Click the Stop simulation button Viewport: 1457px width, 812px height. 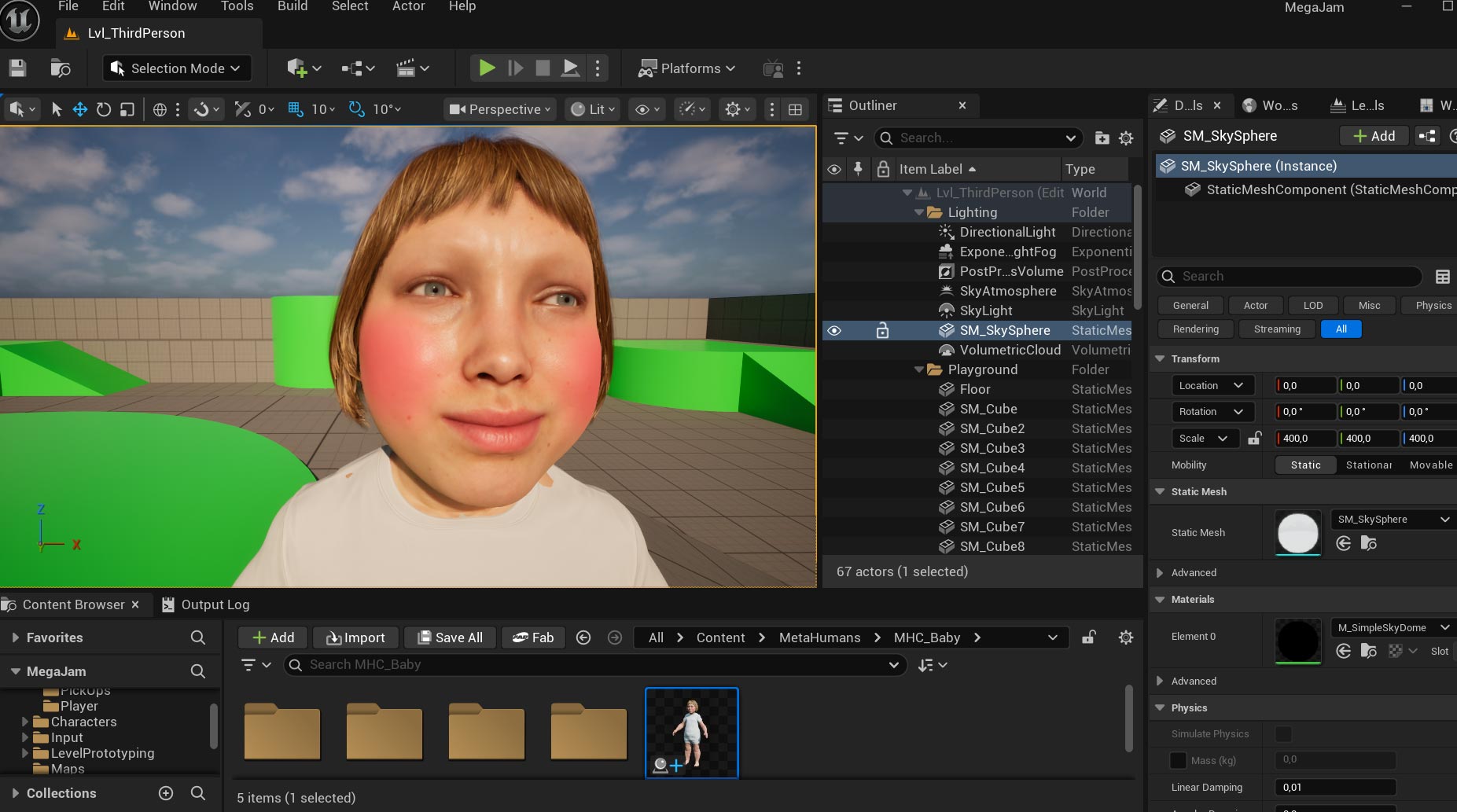coord(543,68)
